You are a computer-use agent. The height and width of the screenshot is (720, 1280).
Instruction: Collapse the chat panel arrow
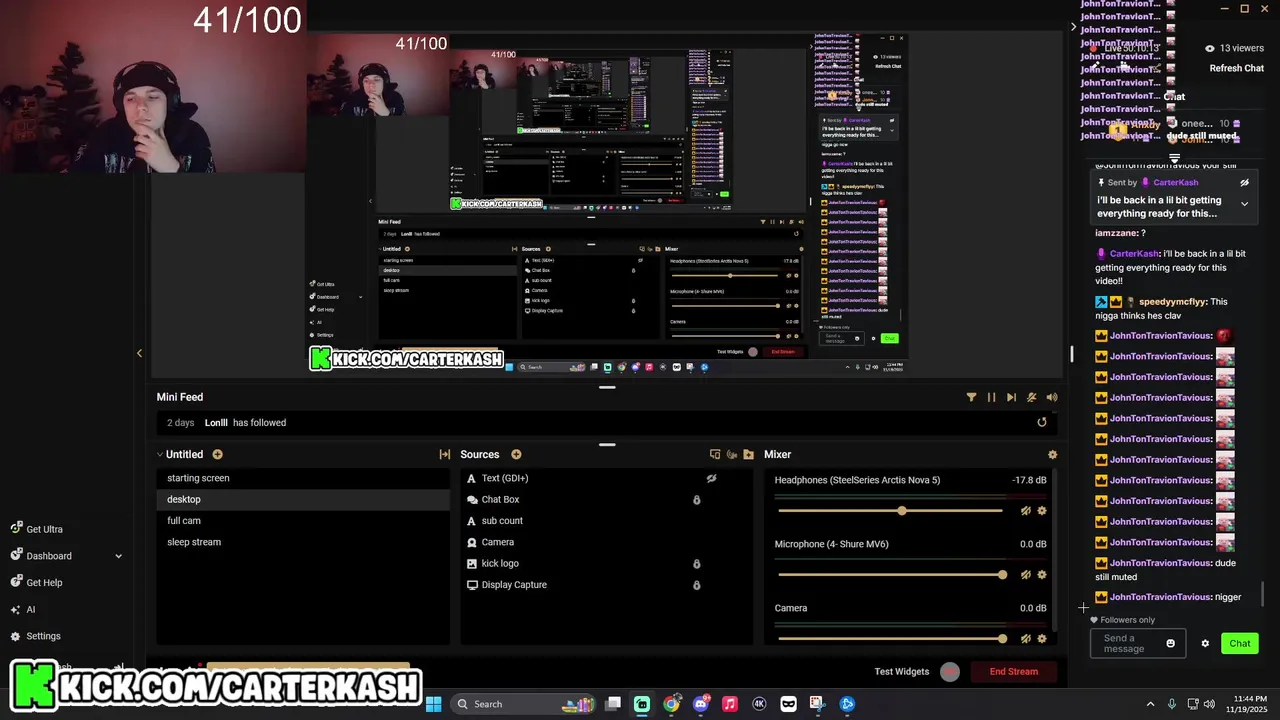click(x=1073, y=26)
